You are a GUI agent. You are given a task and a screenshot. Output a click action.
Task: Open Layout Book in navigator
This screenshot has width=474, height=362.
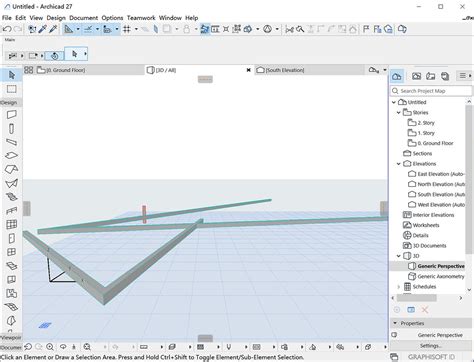430,76
